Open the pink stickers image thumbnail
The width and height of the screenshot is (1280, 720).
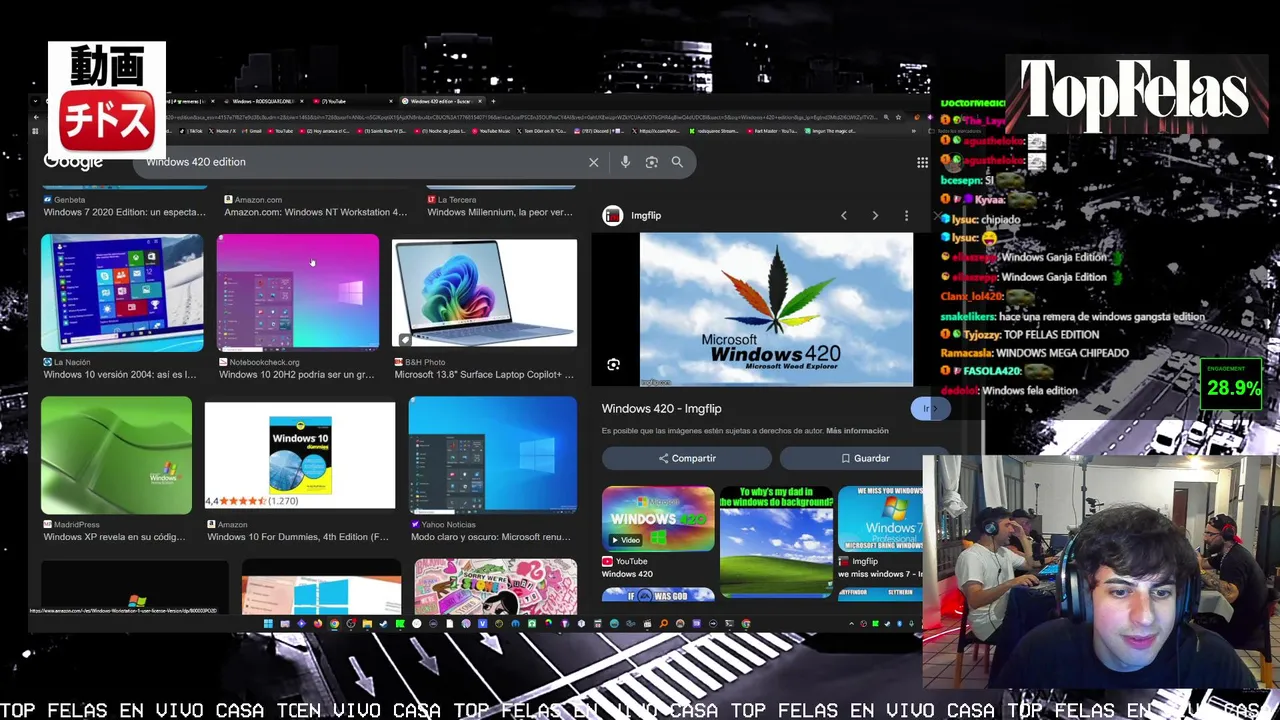pos(495,586)
